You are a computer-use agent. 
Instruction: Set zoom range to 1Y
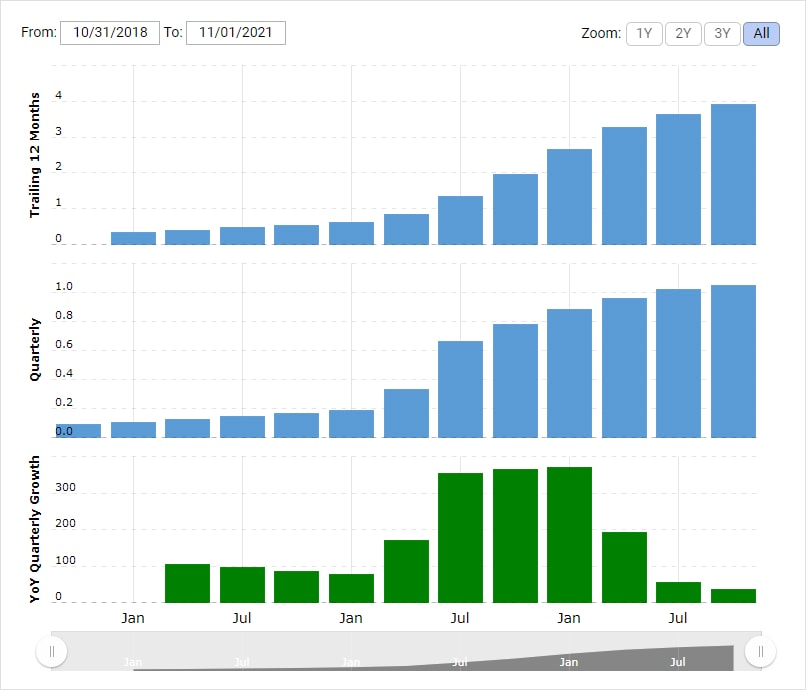(644, 33)
